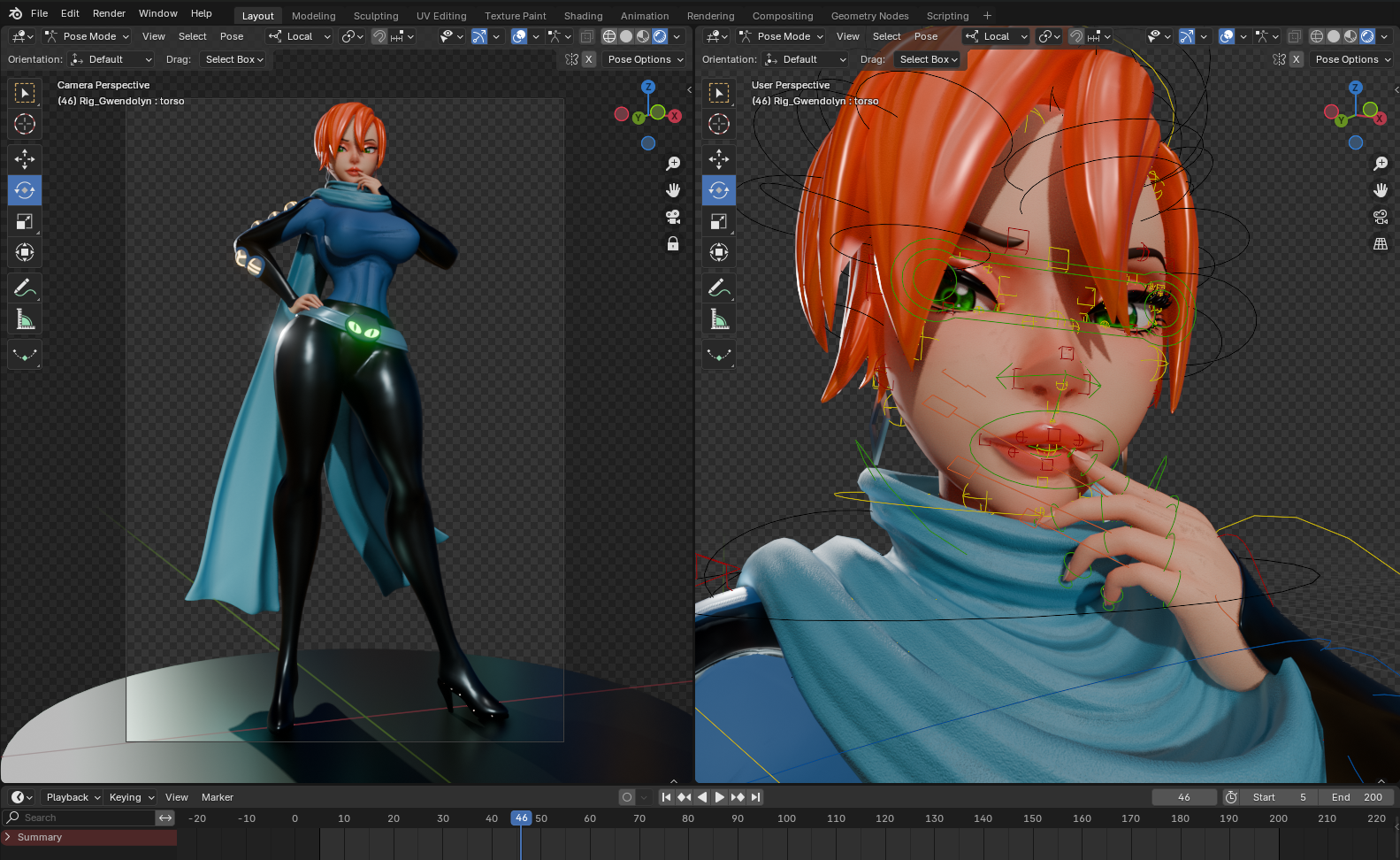The image size is (1400, 860).
Task: Open Marker menu in timeline
Action: click(x=218, y=797)
